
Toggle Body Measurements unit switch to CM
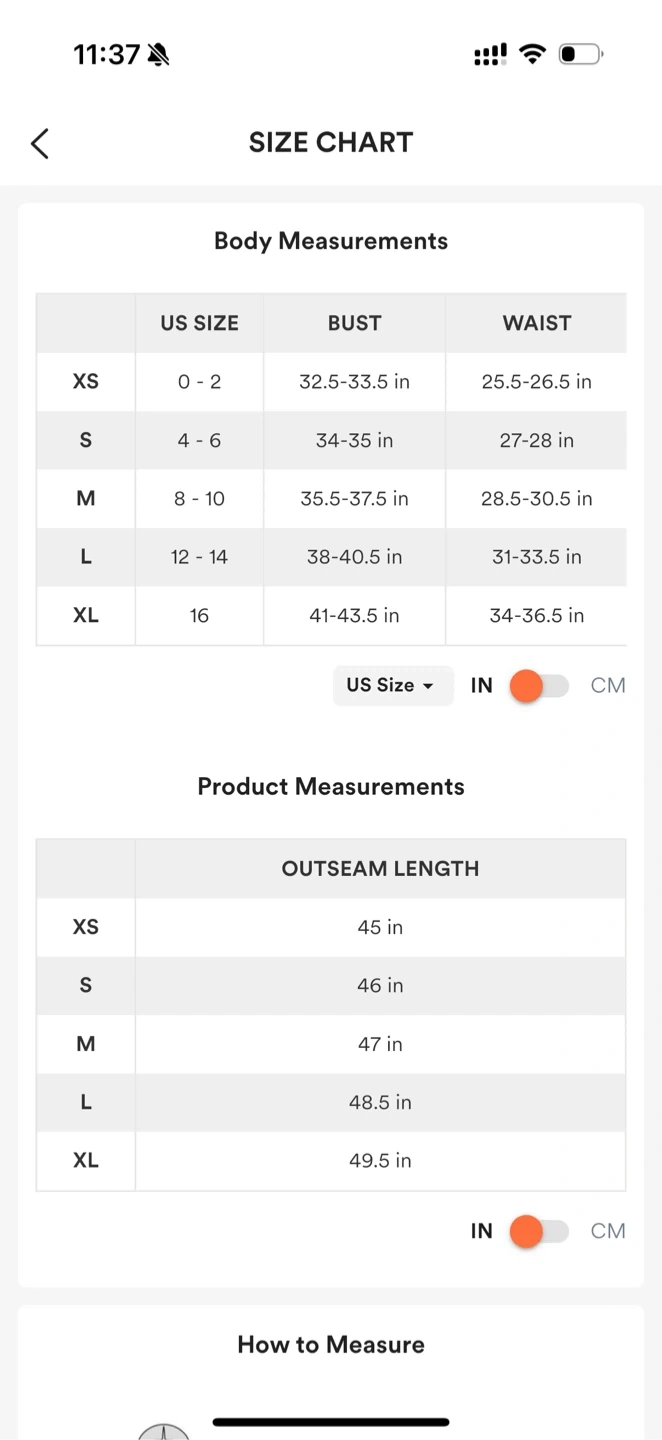tap(539, 686)
